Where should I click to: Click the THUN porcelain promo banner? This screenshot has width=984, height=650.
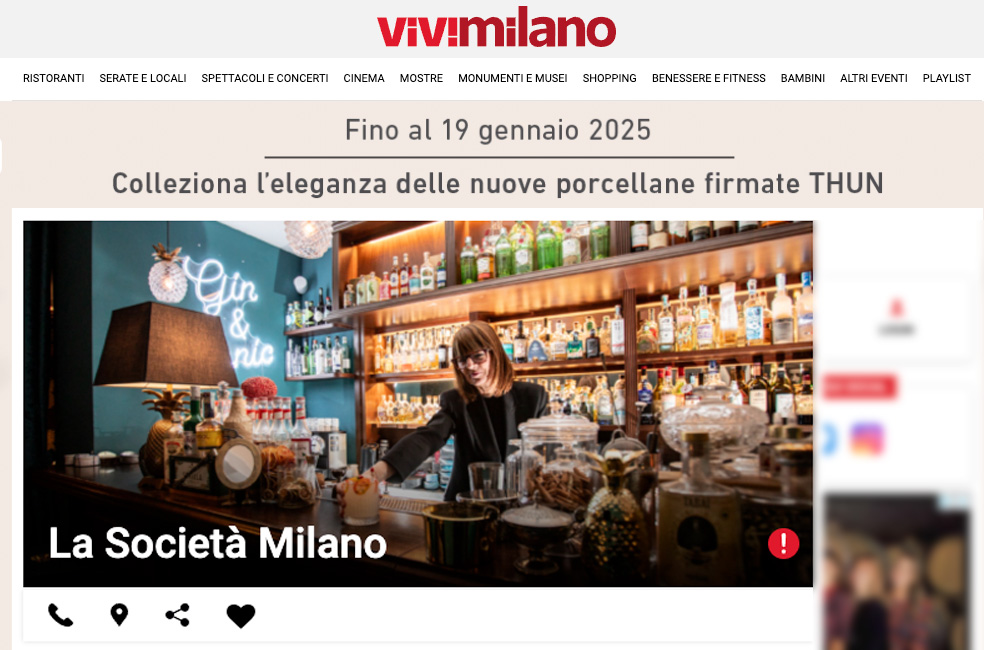coord(498,156)
